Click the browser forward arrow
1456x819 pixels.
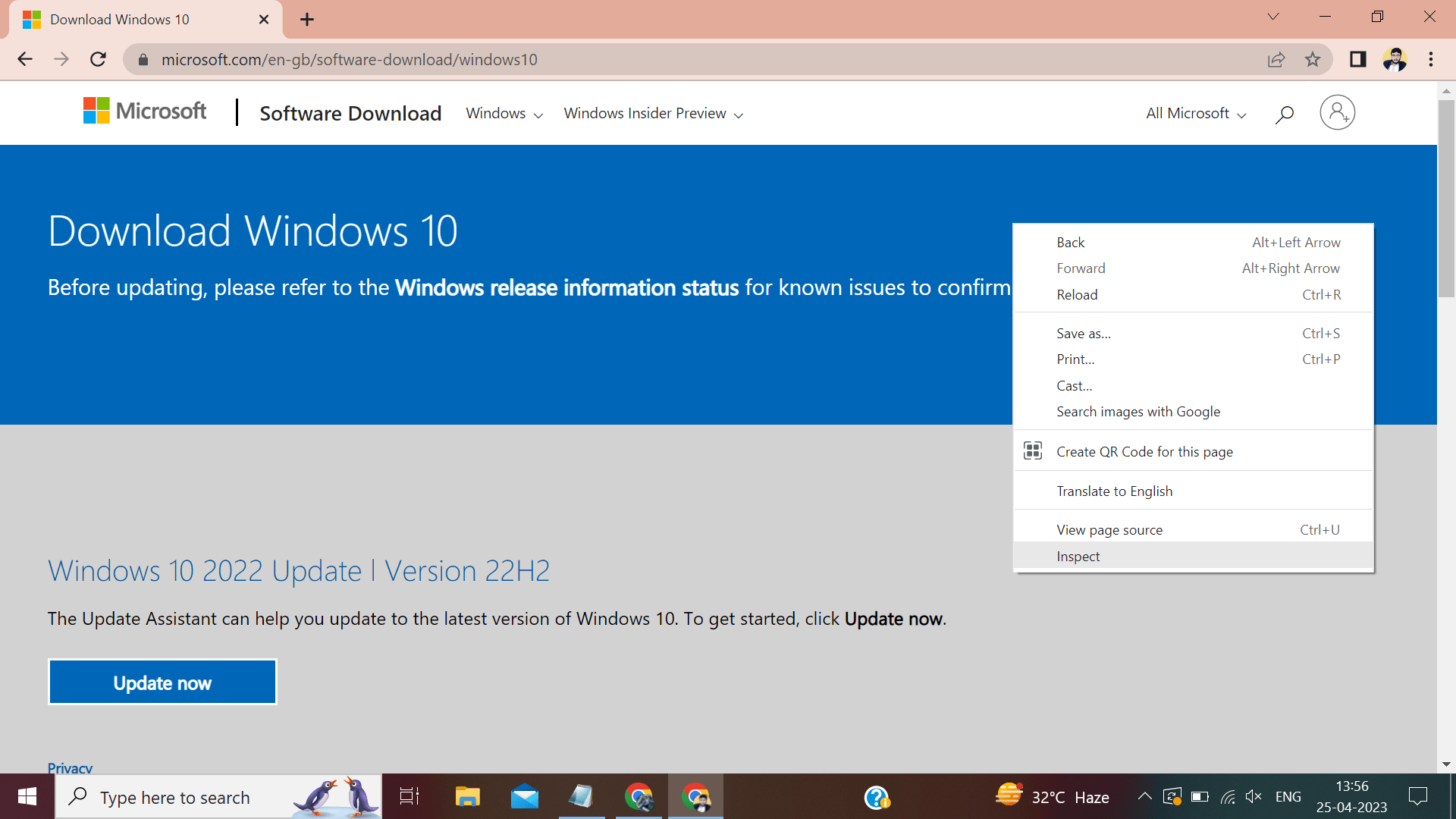point(61,59)
